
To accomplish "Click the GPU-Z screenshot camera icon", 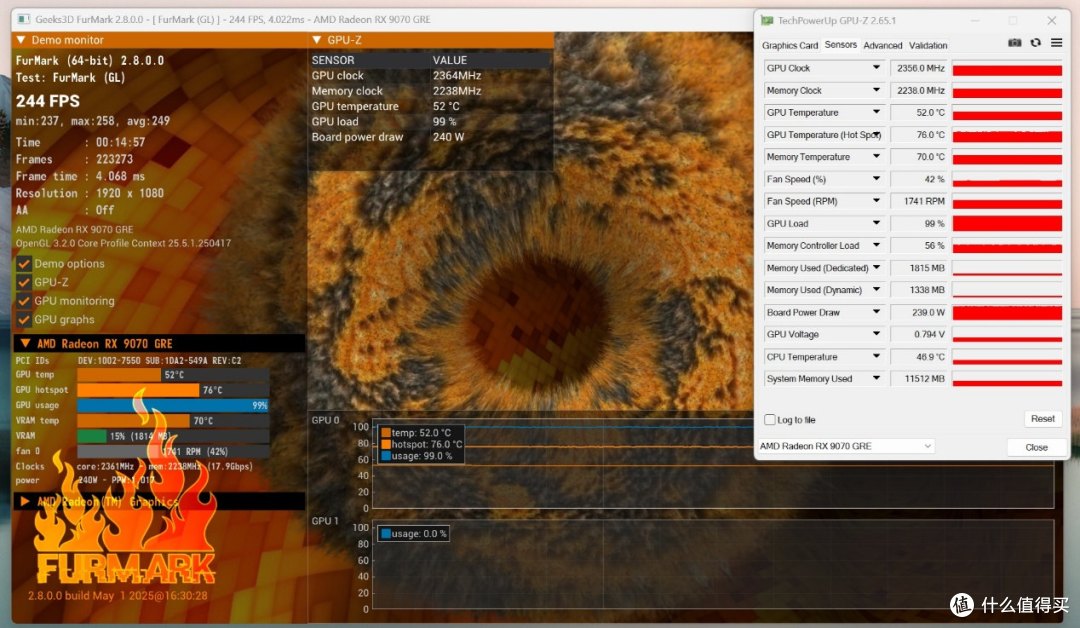I will point(1015,43).
